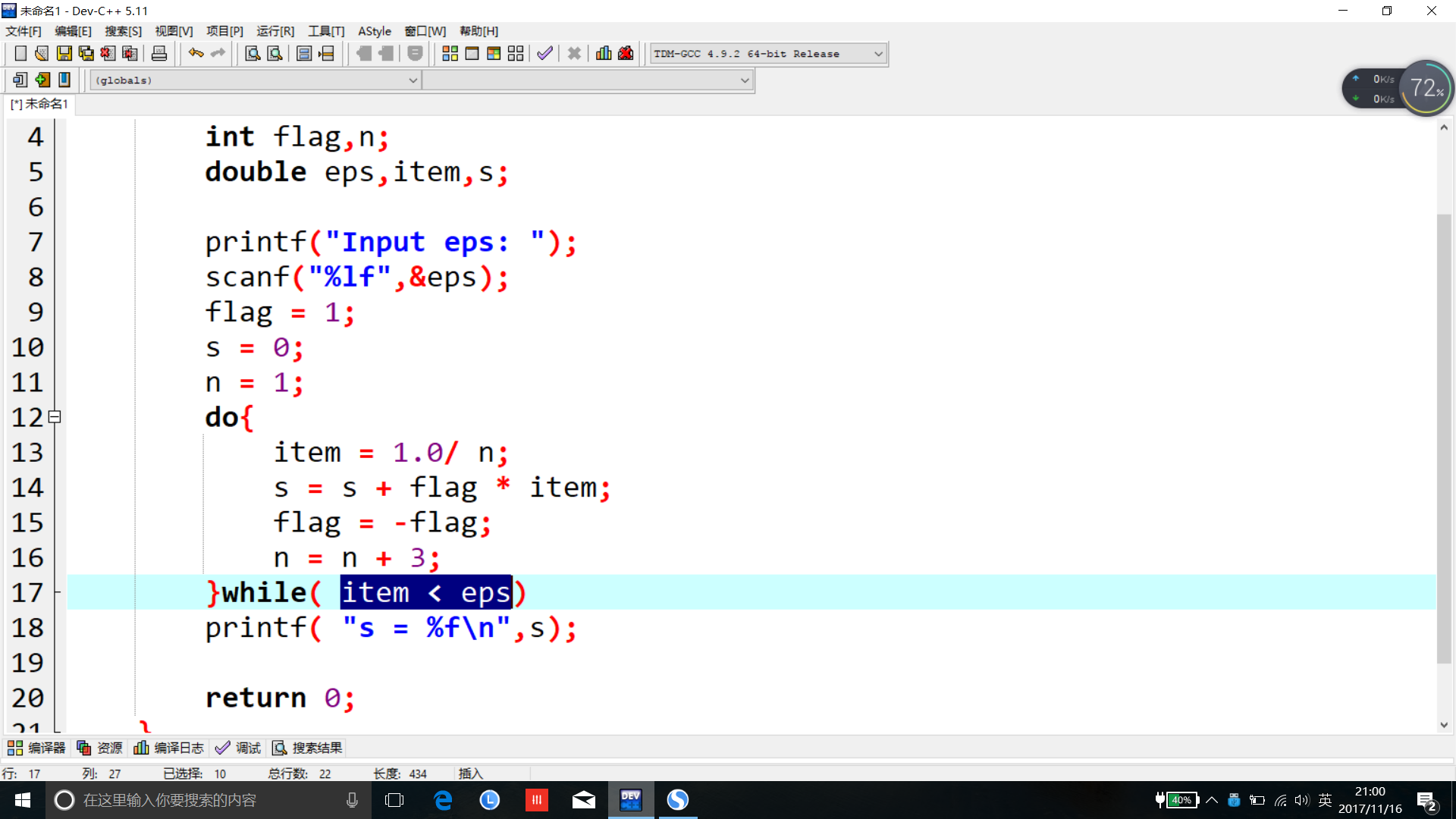Screen dimensions: 1456x819
Task: Open the compiler set dropdown TDM-GCC 4.9.2
Action: (x=768, y=54)
